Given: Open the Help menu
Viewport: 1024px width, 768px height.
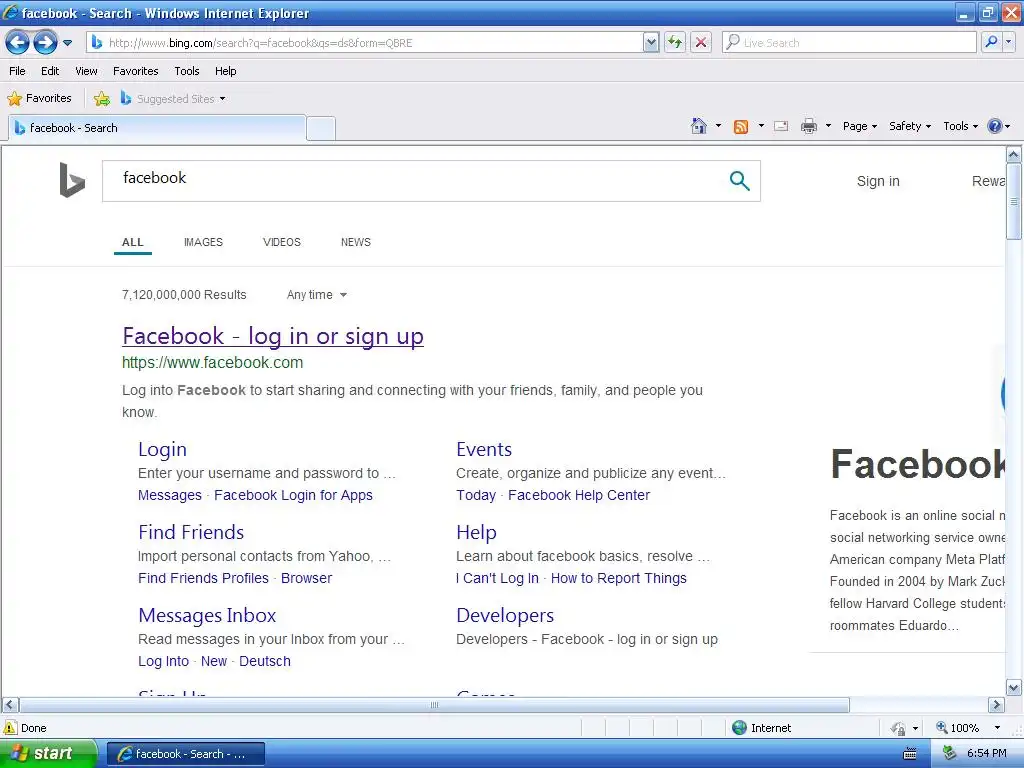Looking at the screenshot, I should [x=225, y=71].
